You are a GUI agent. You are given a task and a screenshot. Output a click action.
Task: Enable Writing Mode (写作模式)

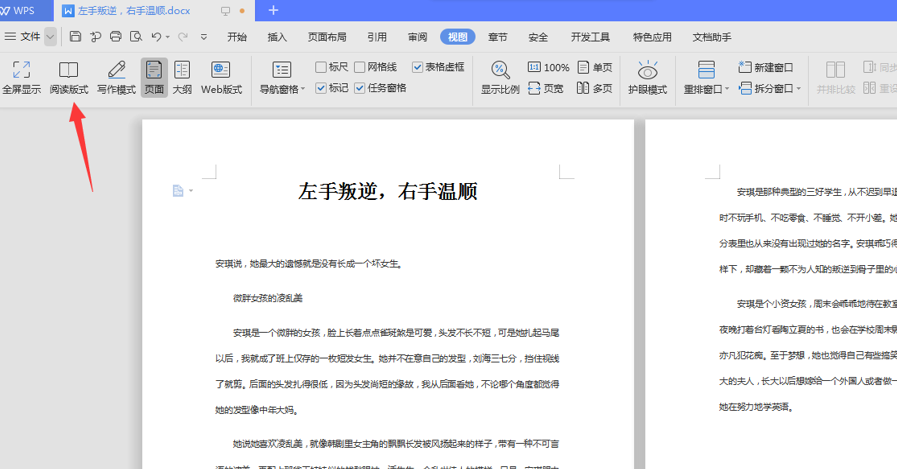tap(116, 77)
